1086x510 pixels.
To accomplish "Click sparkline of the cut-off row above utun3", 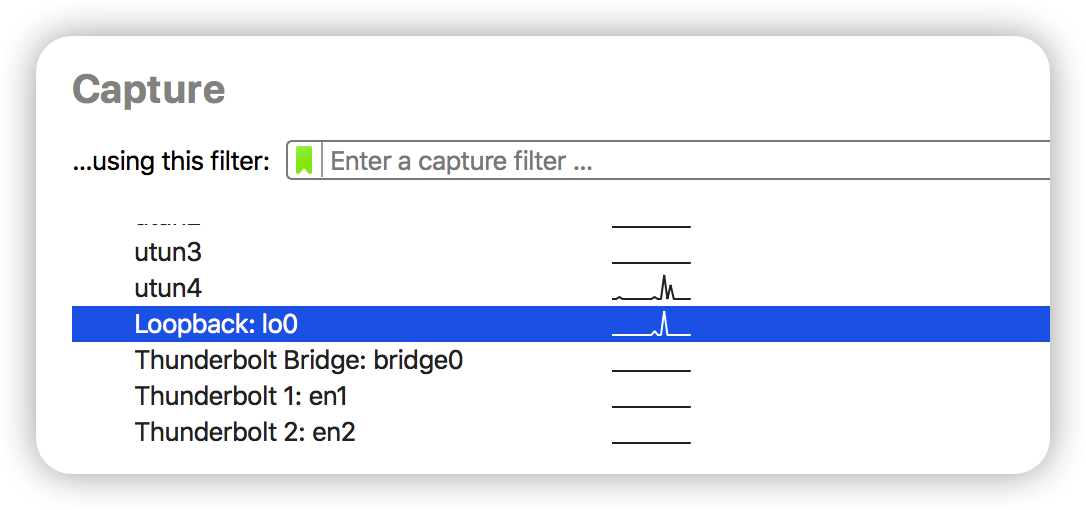I will coord(651,224).
